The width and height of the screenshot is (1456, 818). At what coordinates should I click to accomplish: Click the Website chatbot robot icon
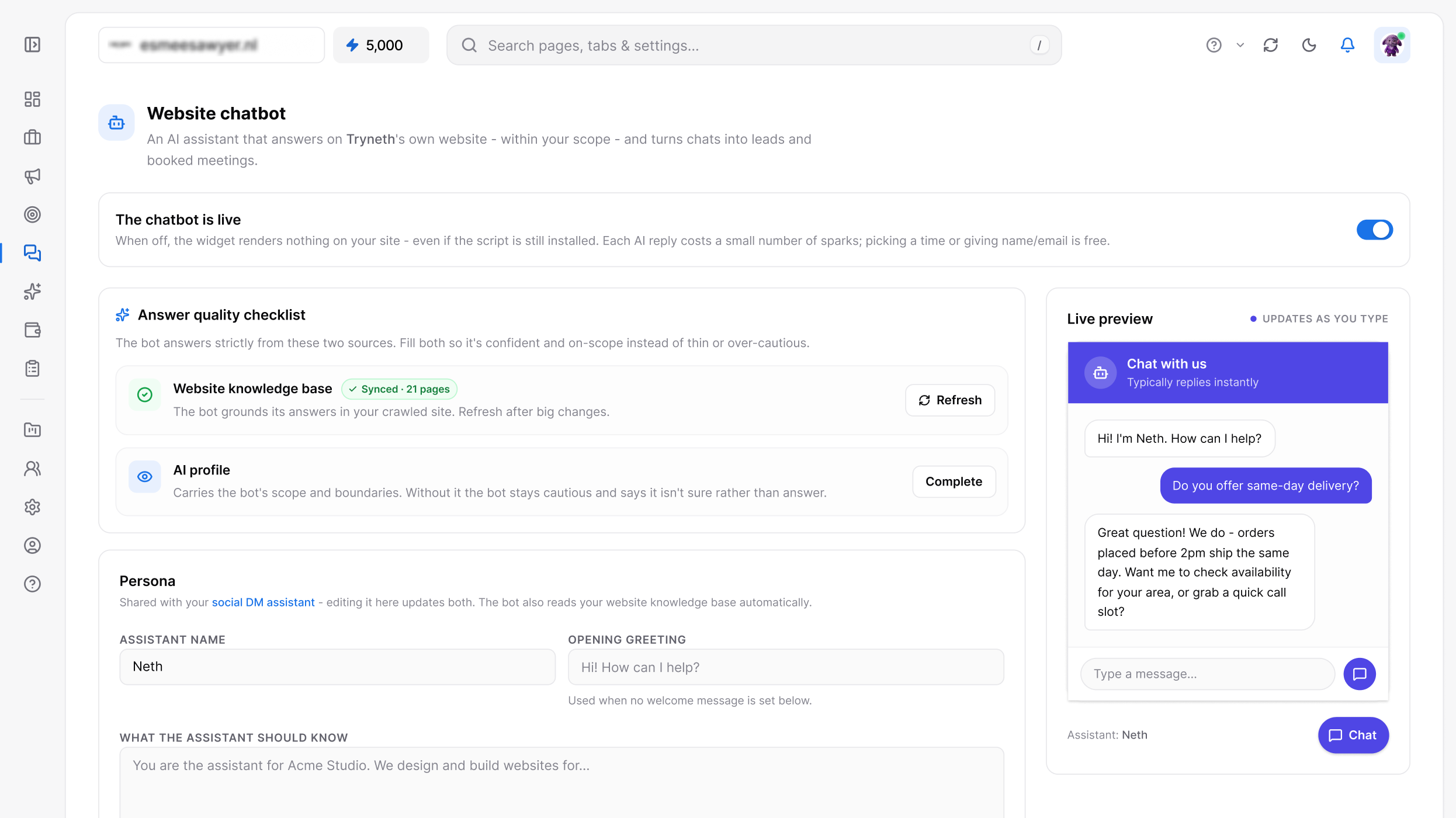(x=116, y=123)
